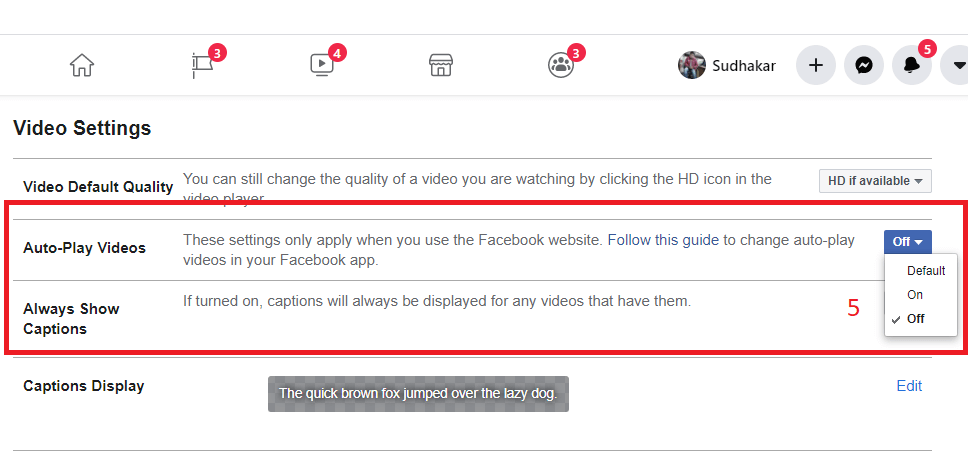This screenshot has width=968, height=468.
Task: Click the bell notification badge showing 5
Action: point(927,48)
